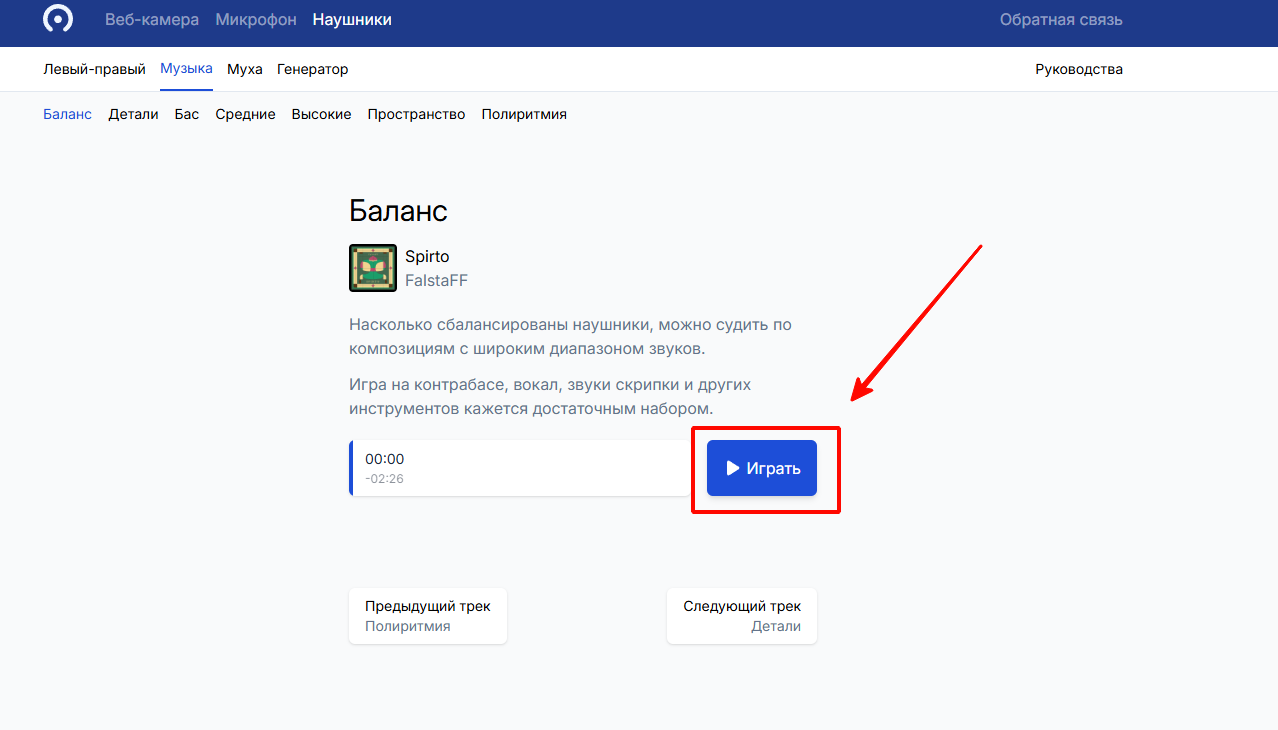Open the Средние sub-tab

(245, 114)
